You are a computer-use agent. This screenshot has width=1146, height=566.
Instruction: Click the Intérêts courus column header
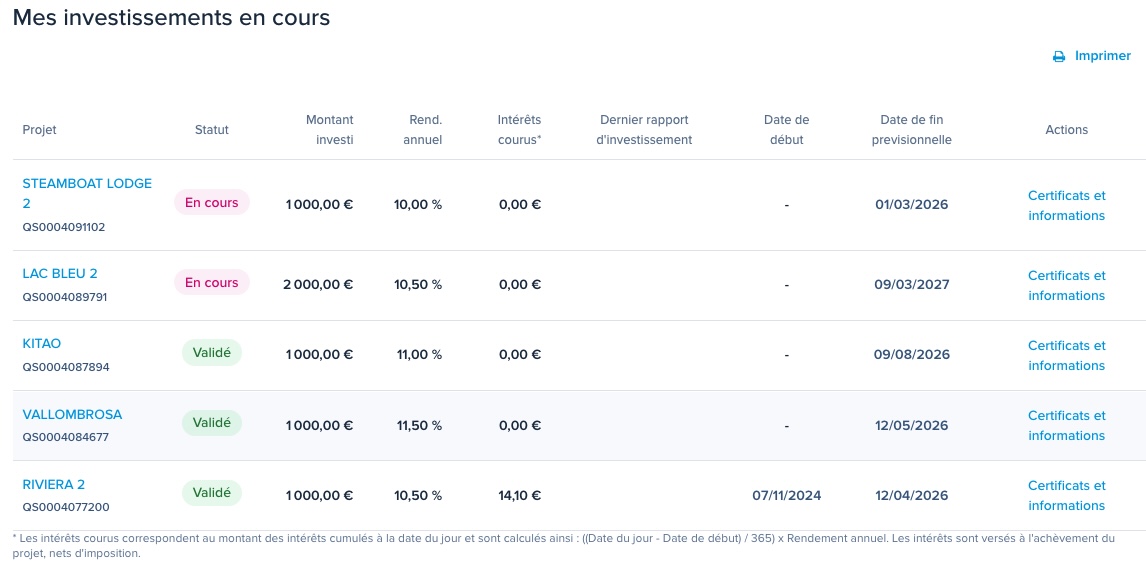tap(519, 129)
